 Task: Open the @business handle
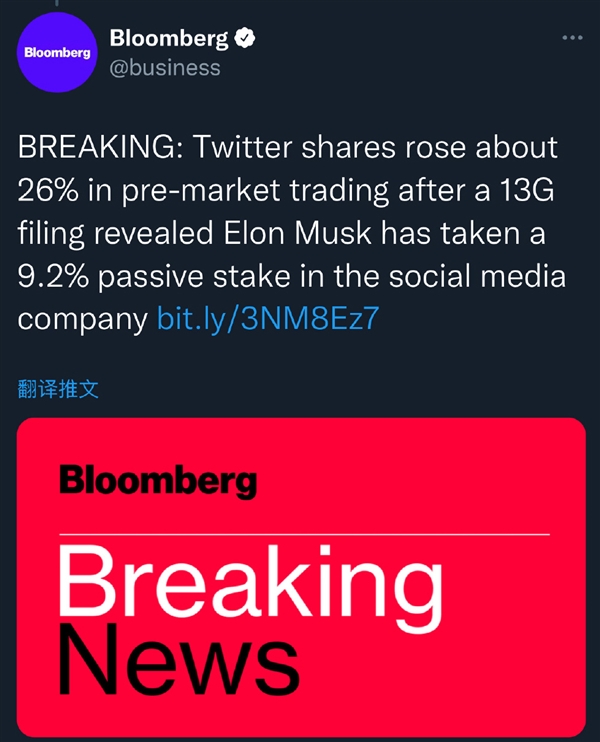165,68
